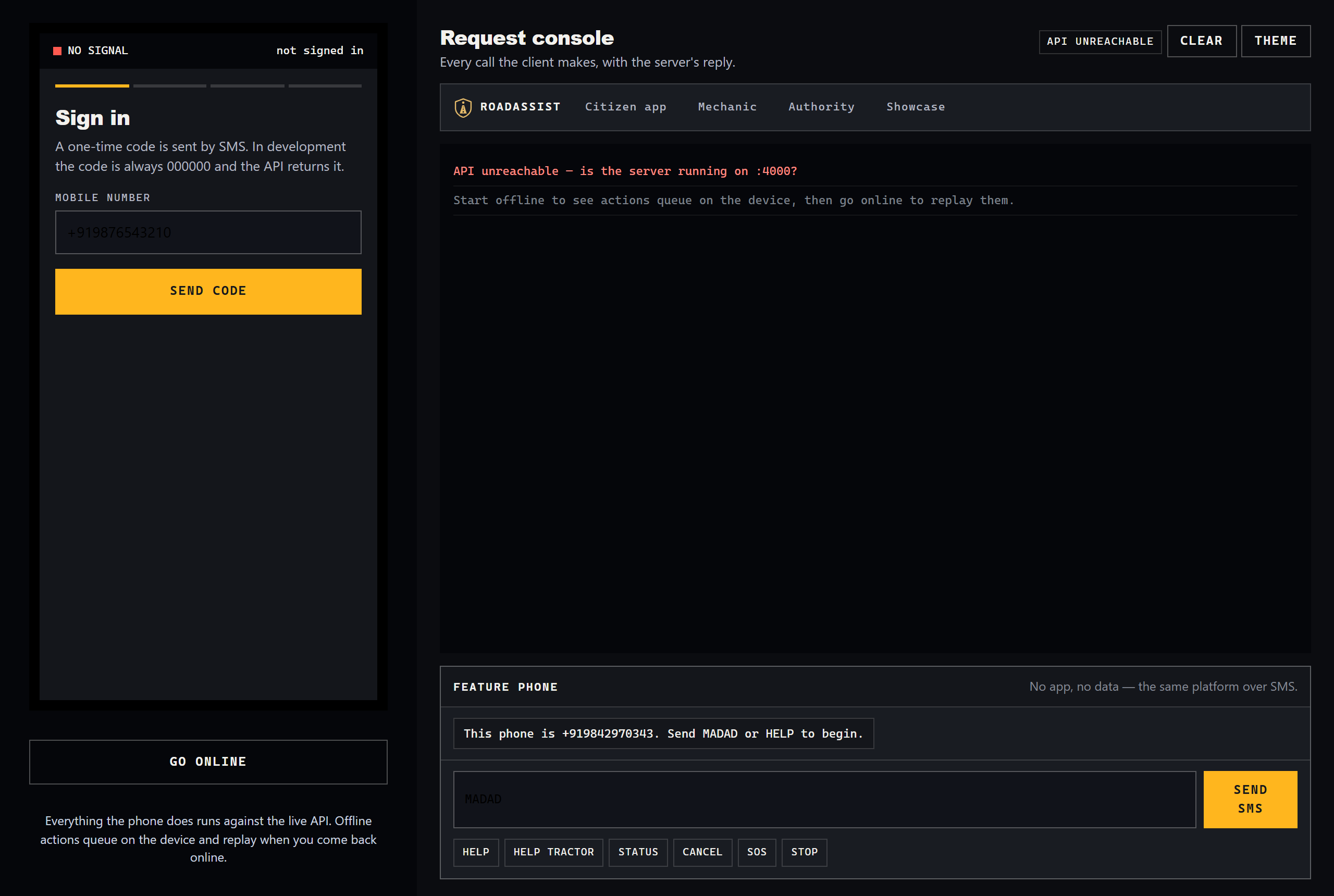
Task: Click the RoadAssist shield logo icon
Action: pyautogui.click(x=463, y=107)
